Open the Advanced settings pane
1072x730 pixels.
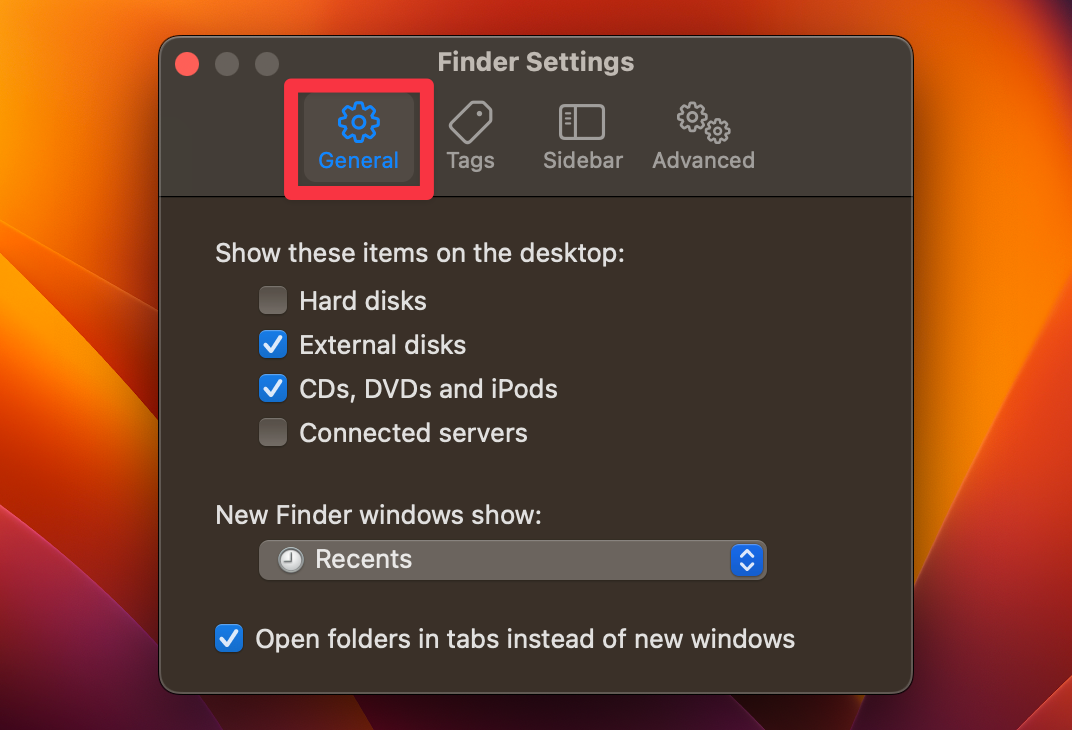click(703, 137)
